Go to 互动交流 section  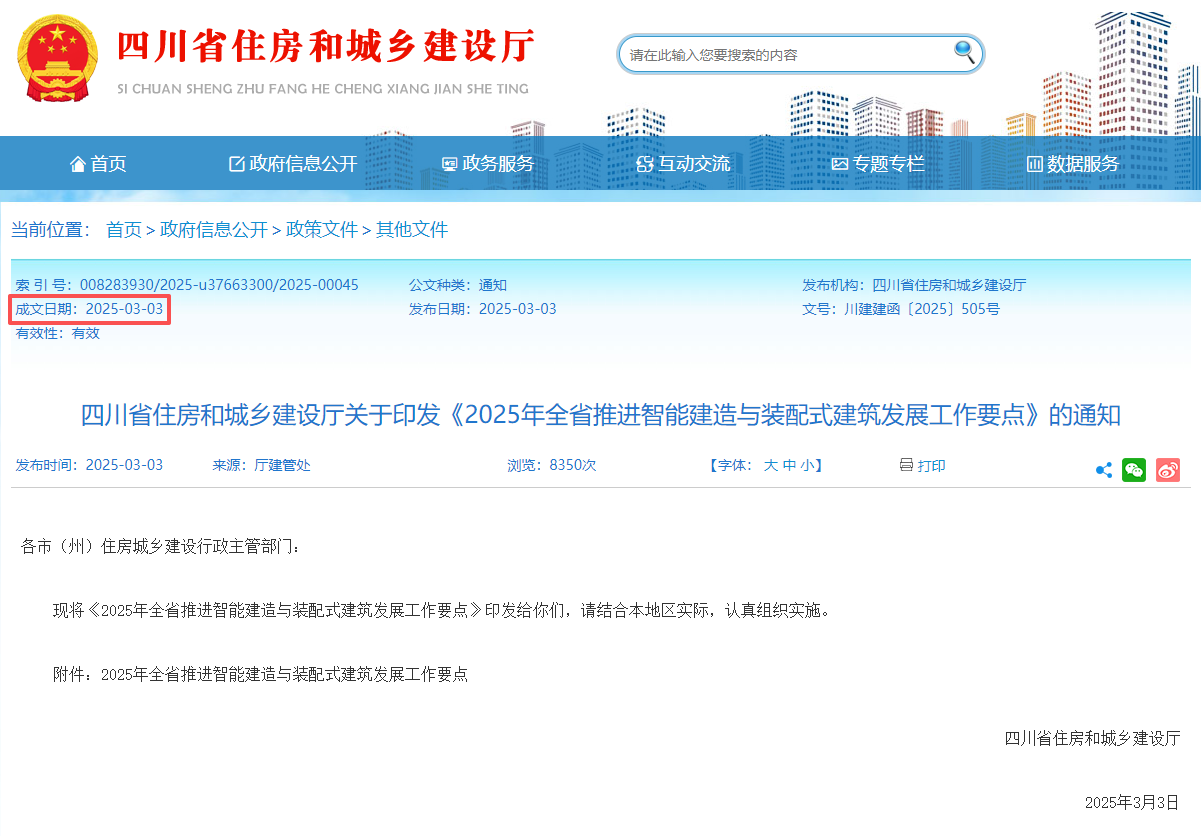(683, 164)
